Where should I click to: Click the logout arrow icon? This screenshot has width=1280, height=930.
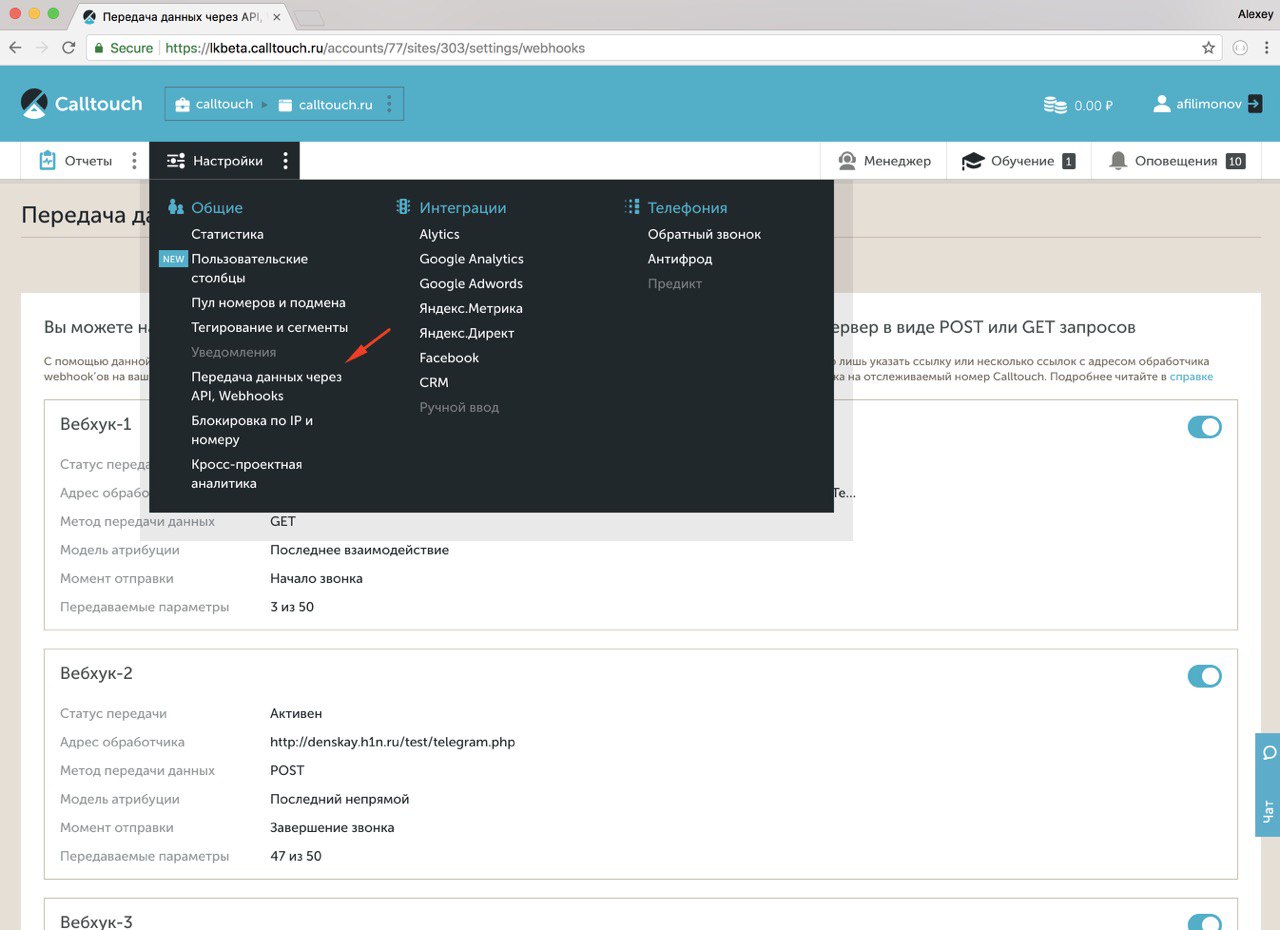[1254, 103]
